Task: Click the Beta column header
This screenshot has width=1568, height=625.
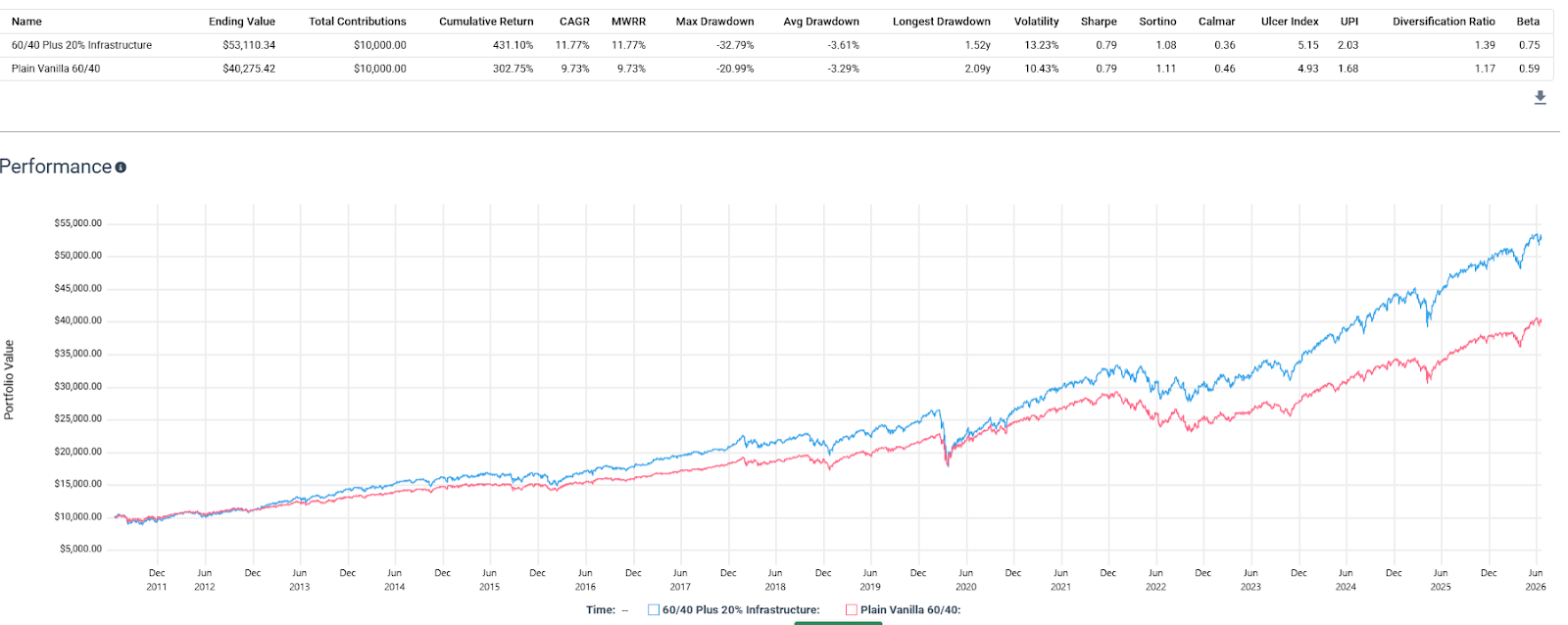Action: click(x=1528, y=22)
